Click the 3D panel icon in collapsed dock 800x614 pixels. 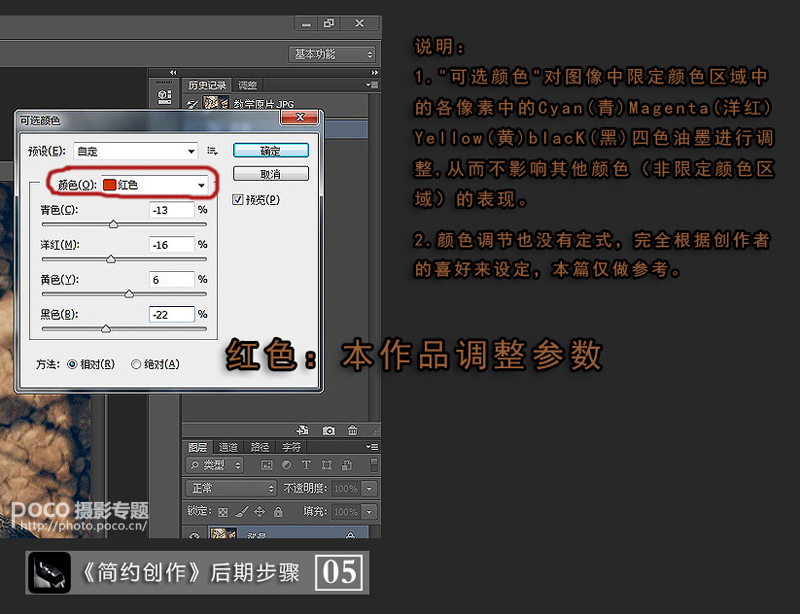coord(164,96)
